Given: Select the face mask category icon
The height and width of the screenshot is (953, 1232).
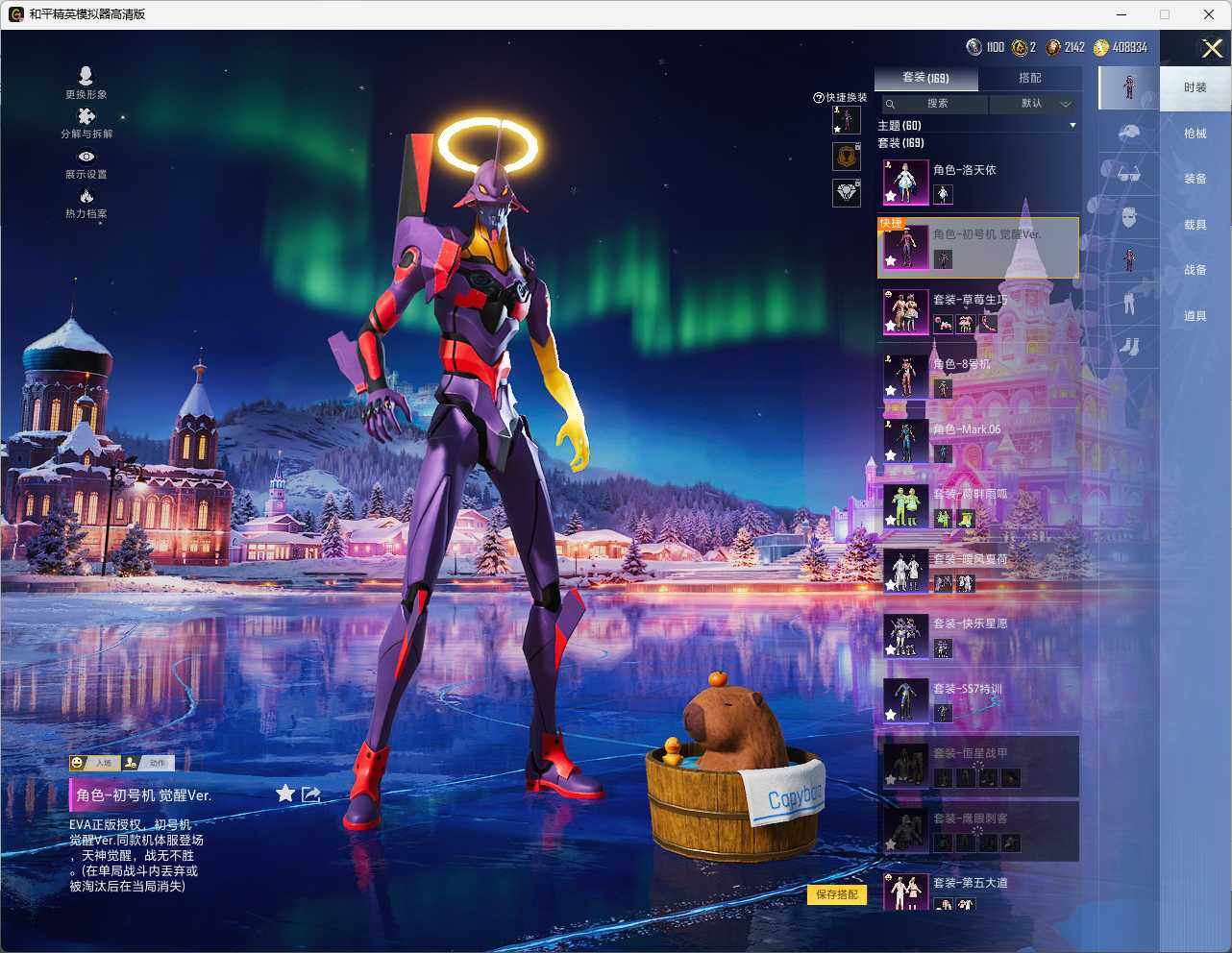Looking at the screenshot, I should point(1128,218).
